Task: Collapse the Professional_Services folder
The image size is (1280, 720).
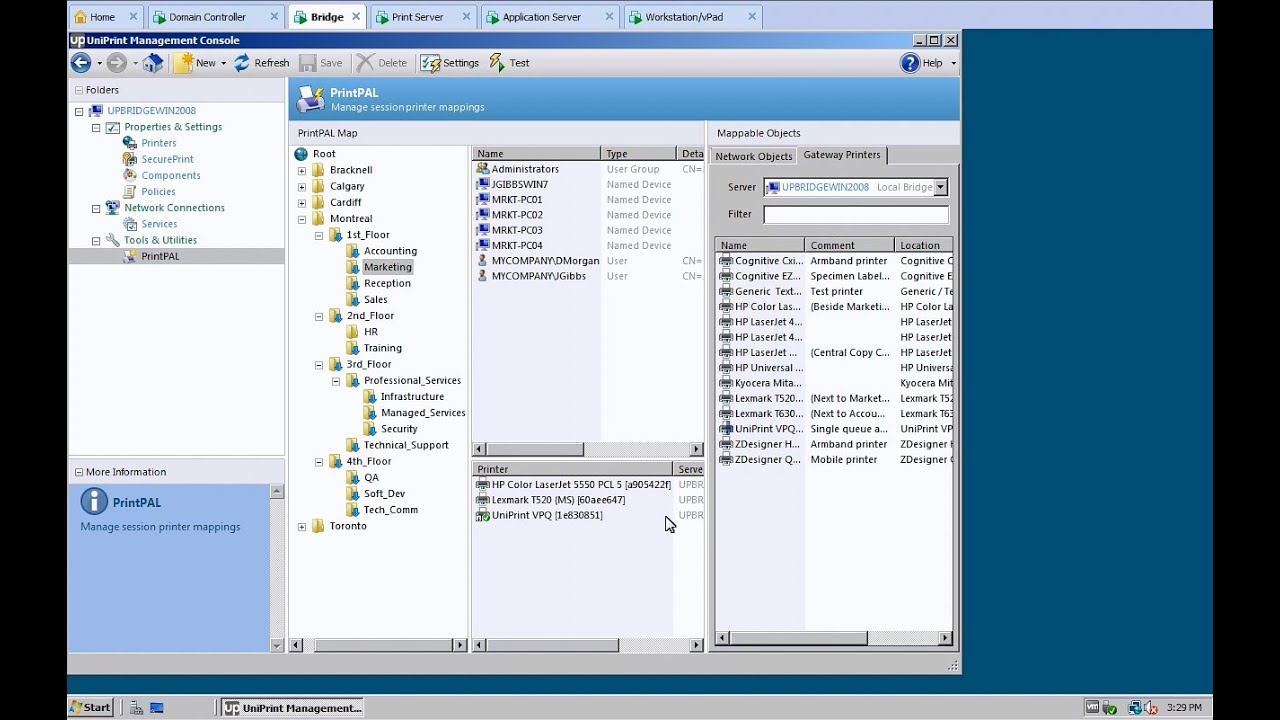Action: (x=336, y=381)
